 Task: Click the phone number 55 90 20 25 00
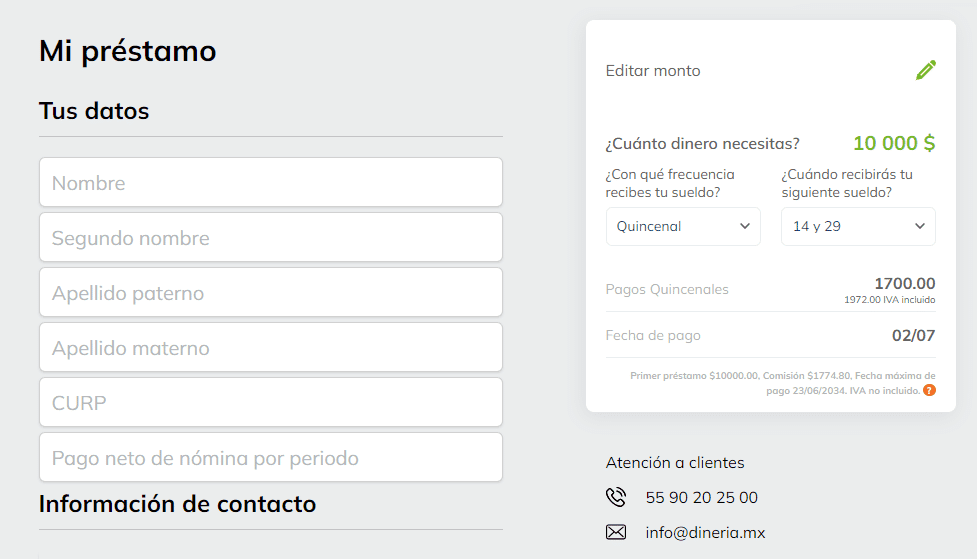tap(702, 497)
